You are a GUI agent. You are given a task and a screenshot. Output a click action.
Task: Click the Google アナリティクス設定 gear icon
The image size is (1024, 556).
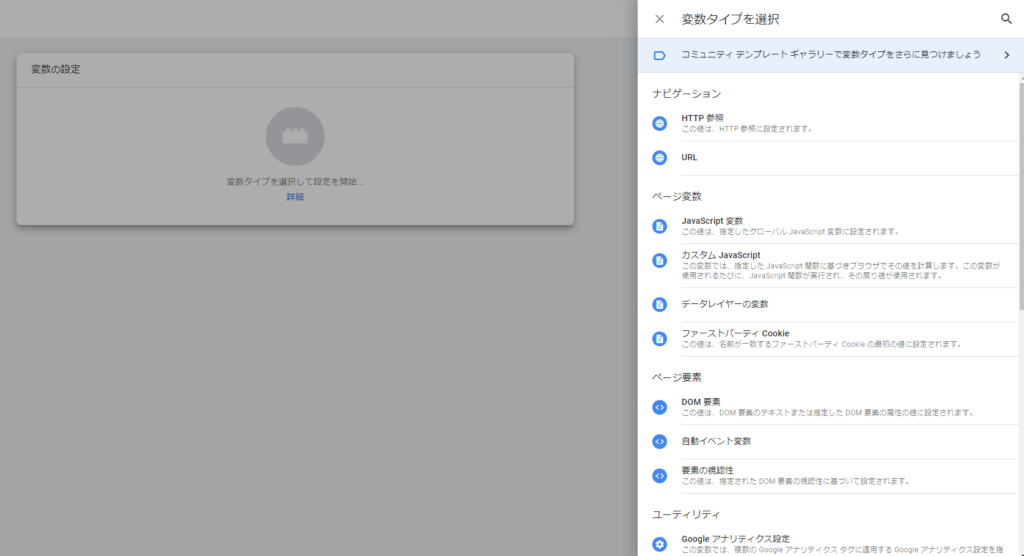click(660, 544)
